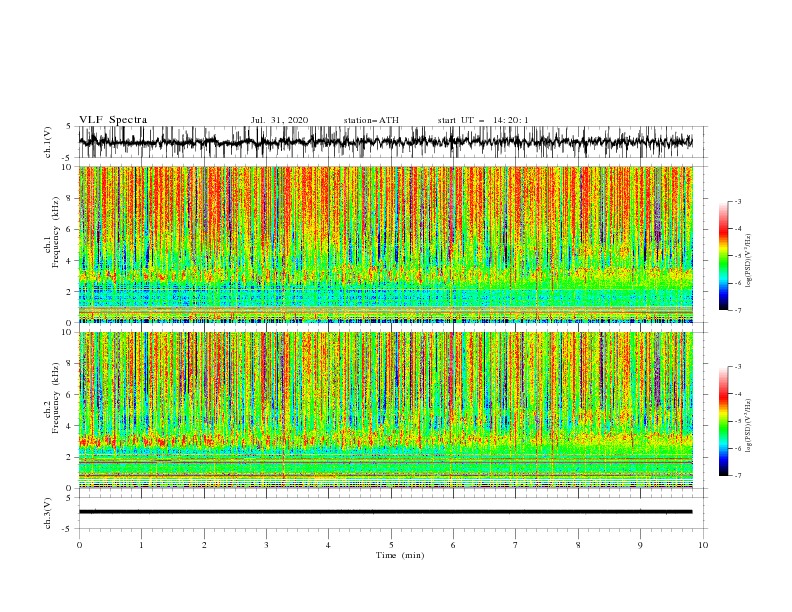Click the ch.2 spectrogram panel
Image resolution: width=792 pixels, height=612 pixels.
385,410
